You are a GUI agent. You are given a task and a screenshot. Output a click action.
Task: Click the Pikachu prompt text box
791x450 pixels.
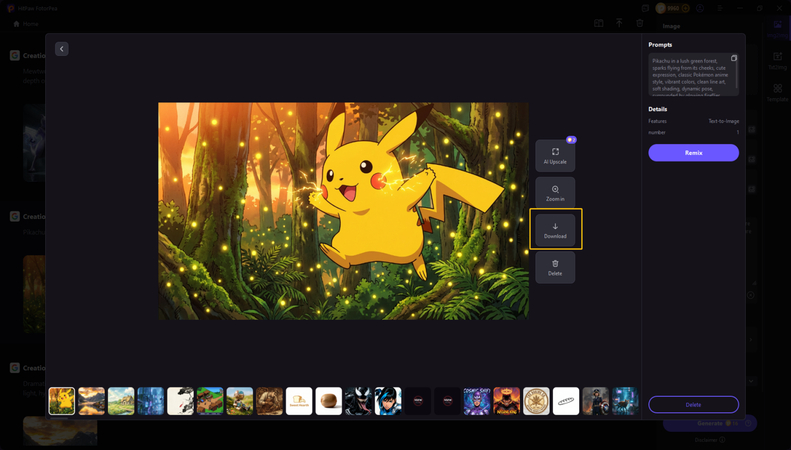pyautogui.click(x=693, y=75)
